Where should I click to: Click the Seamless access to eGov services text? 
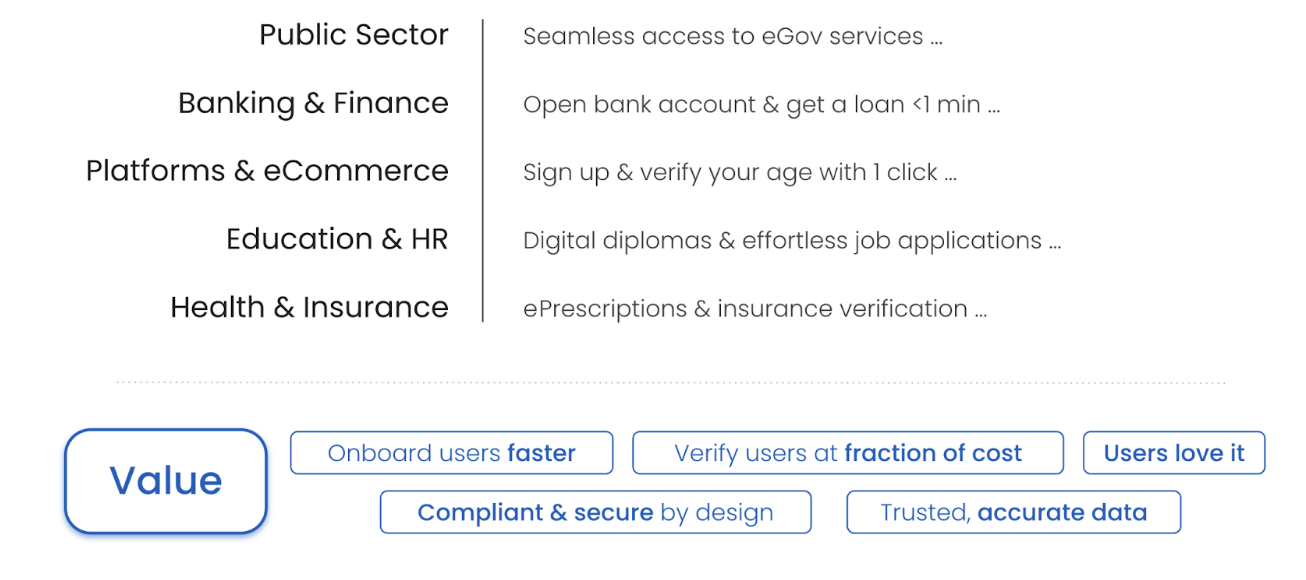coord(724,37)
